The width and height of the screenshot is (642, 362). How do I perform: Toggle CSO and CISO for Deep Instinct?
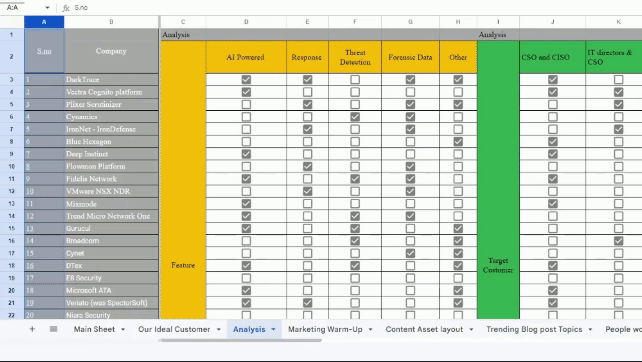tap(553, 154)
